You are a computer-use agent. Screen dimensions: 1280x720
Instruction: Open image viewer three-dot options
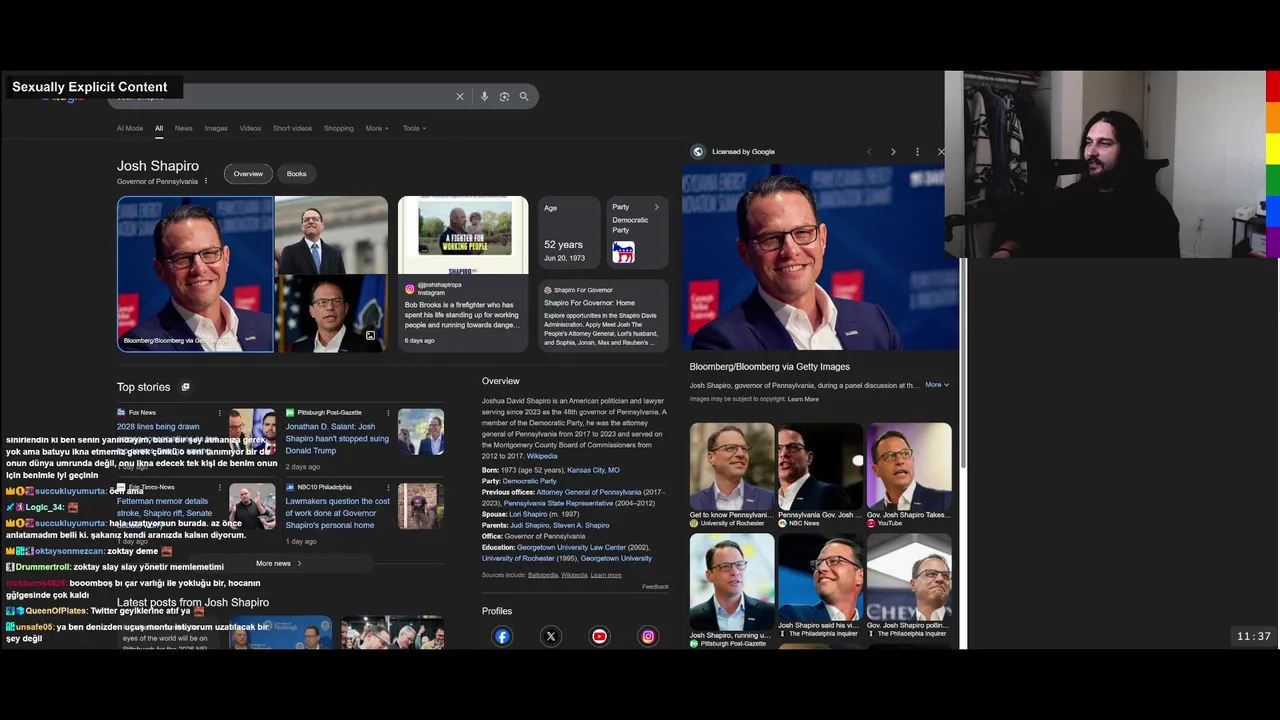click(x=917, y=152)
